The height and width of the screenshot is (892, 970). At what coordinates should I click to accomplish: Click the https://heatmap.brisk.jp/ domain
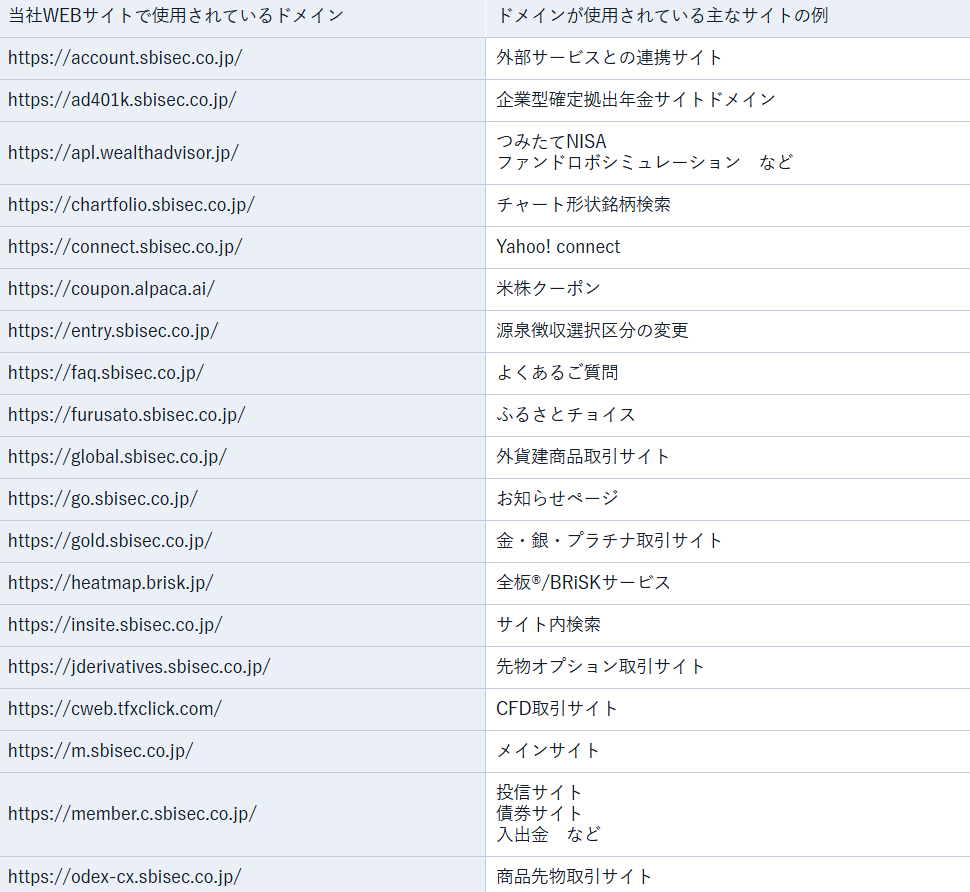[111, 583]
